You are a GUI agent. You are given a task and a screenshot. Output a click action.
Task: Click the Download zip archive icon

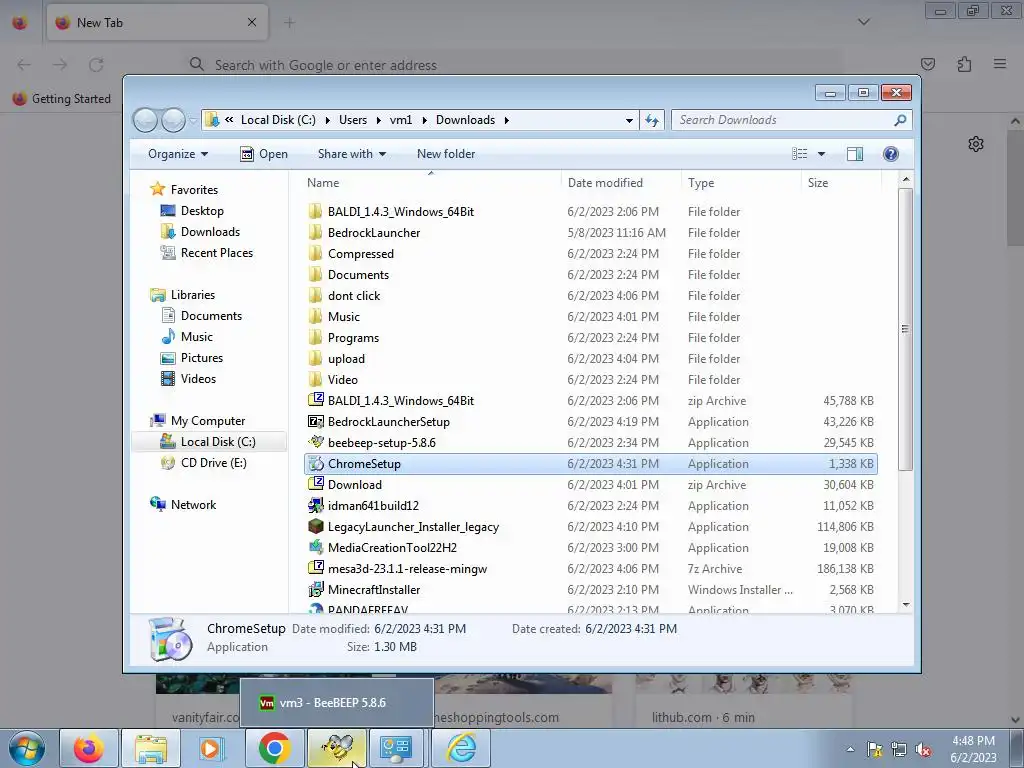coord(316,485)
